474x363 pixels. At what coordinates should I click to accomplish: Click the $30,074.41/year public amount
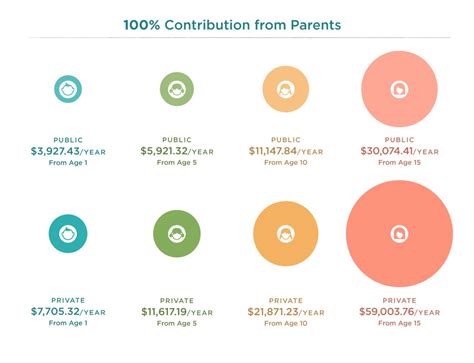pyautogui.click(x=399, y=151)
